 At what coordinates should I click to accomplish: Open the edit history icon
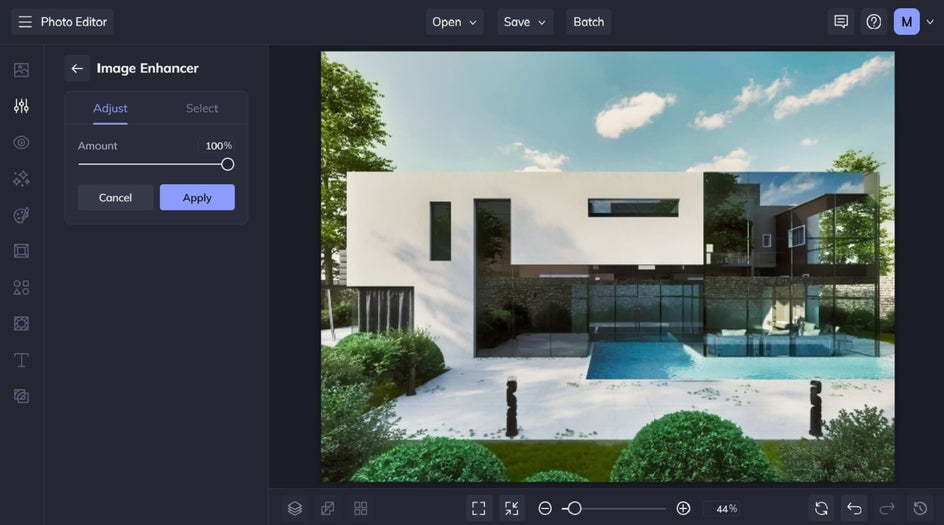920,509
